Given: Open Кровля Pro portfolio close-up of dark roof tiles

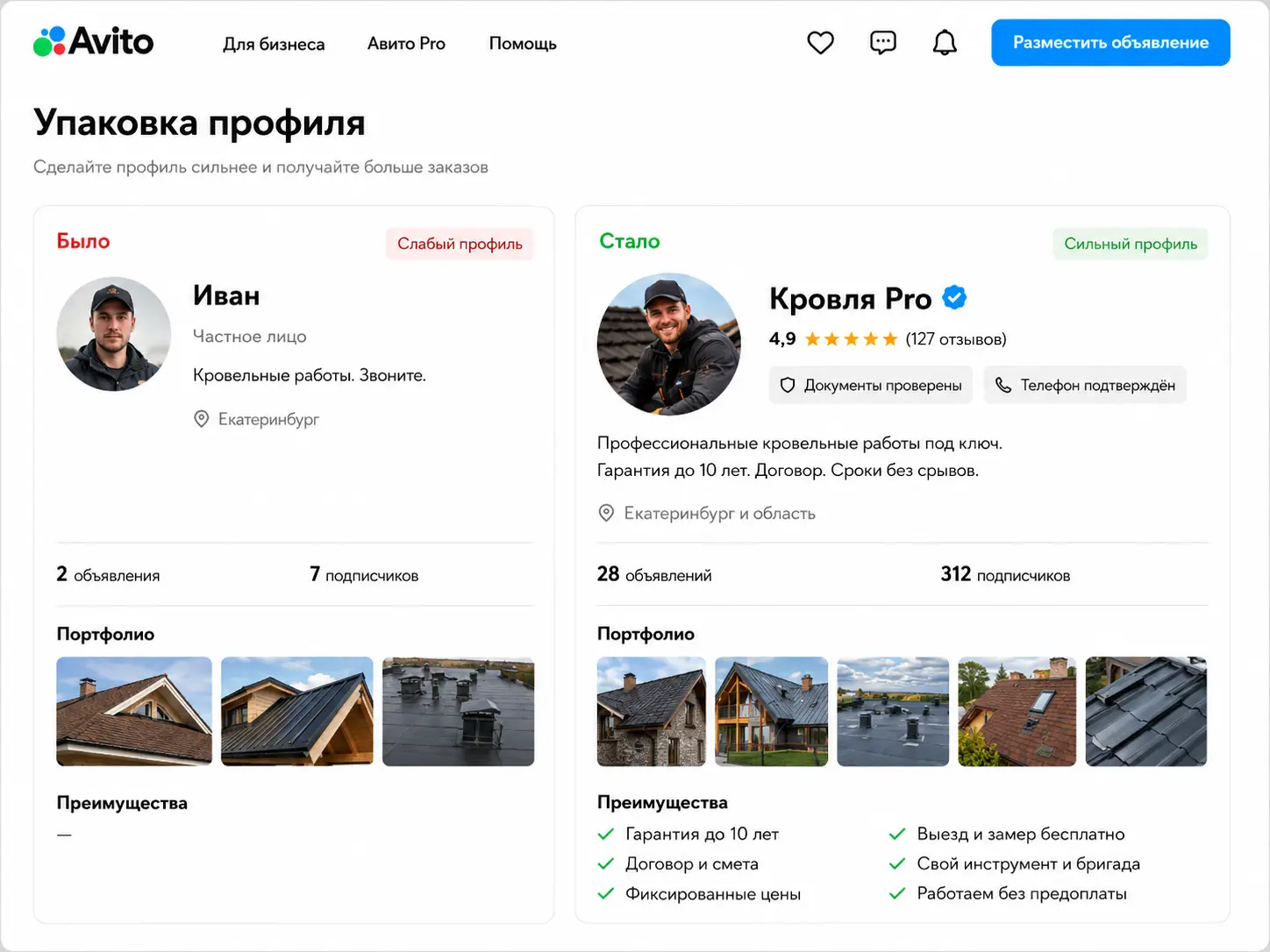Looking at the screenshot, I should (x=1146, y=712).
